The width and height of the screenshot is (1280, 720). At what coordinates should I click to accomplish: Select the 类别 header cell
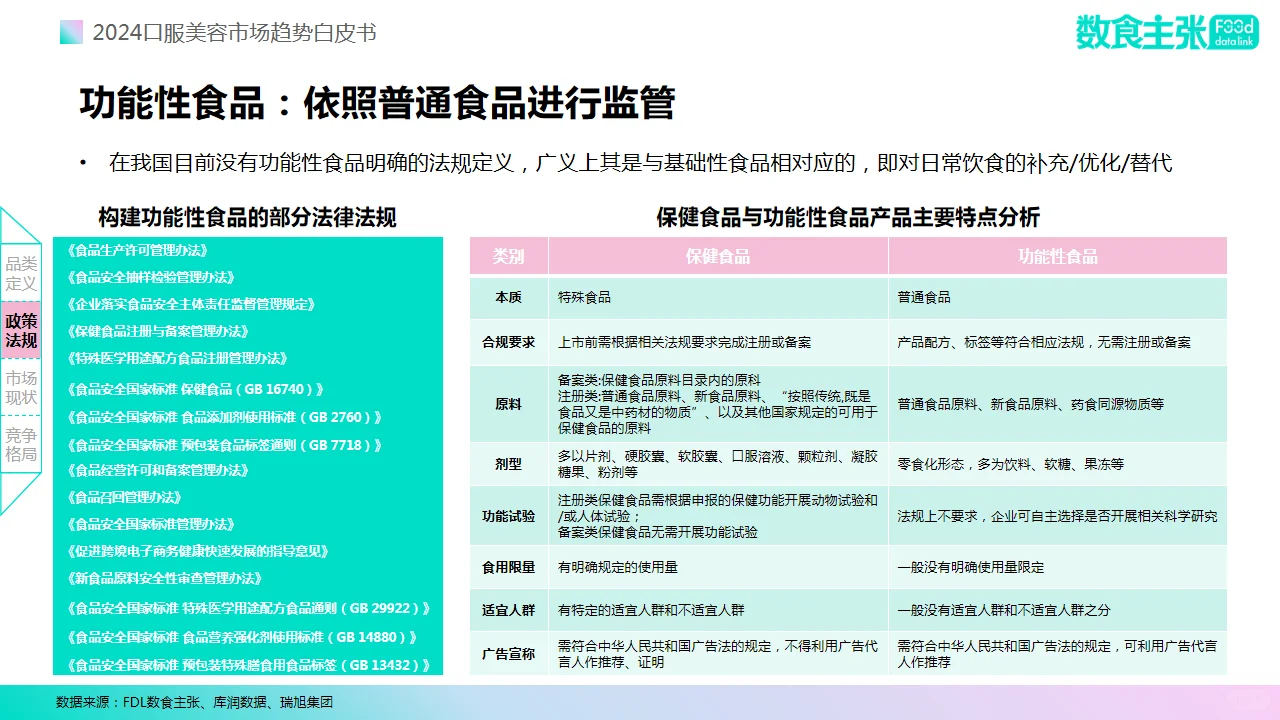point(508,256)
